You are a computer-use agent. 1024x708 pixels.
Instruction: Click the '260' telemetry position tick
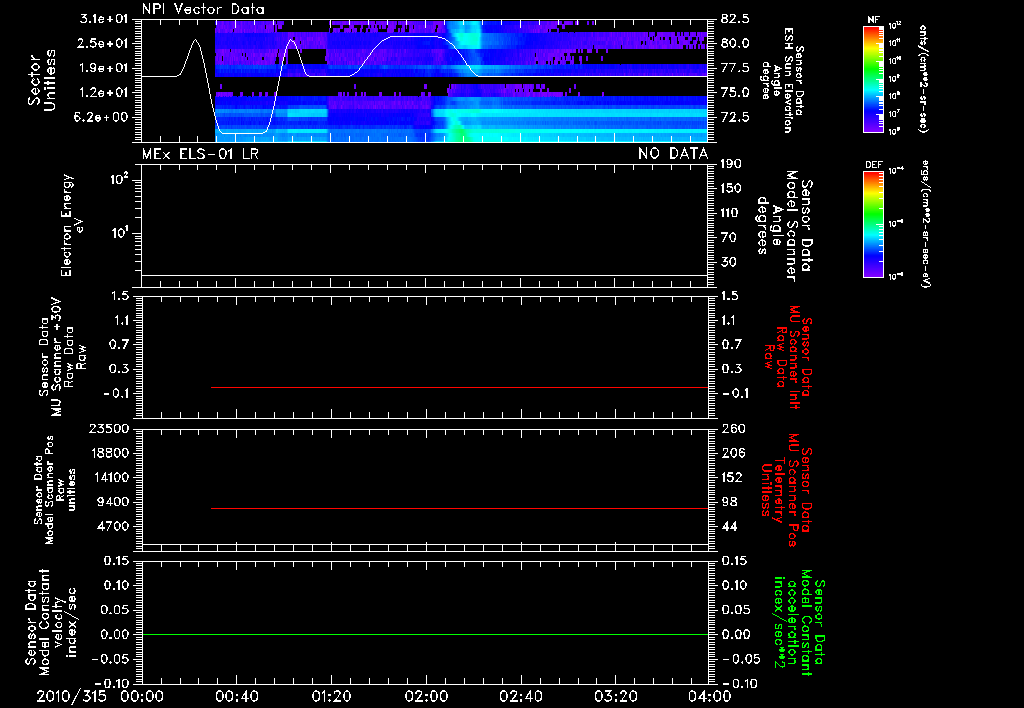pos(732,429)
